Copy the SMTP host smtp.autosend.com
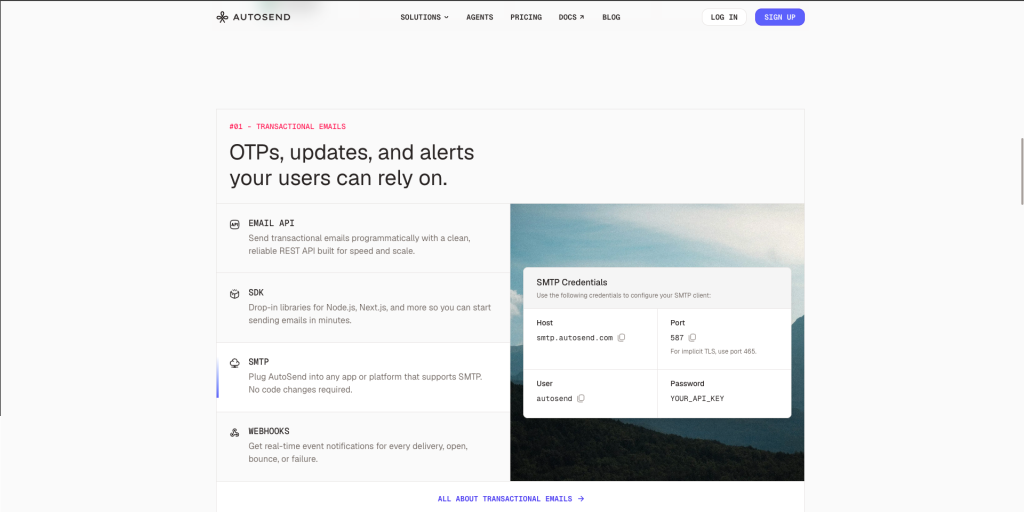This screenshot has width=1024, height=512. (x=621, y=338)
